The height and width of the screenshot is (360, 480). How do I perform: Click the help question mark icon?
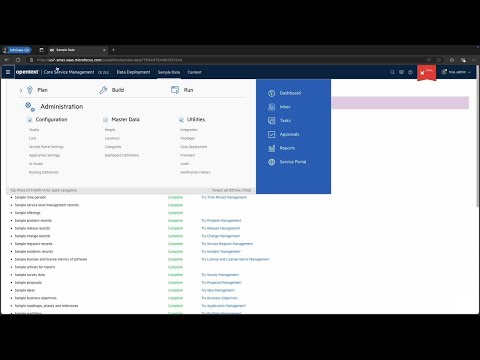coord(410,72)
